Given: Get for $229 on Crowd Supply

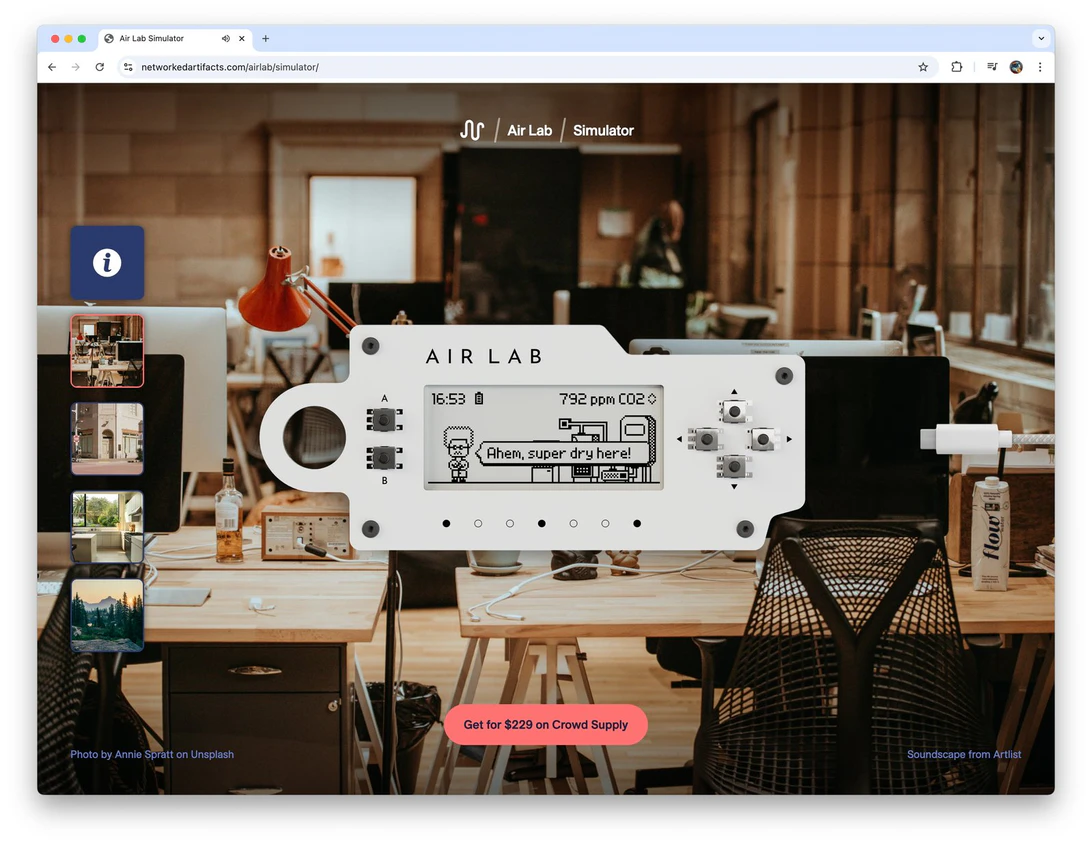Looking at the screenshot, I should (x=546, y=724).
